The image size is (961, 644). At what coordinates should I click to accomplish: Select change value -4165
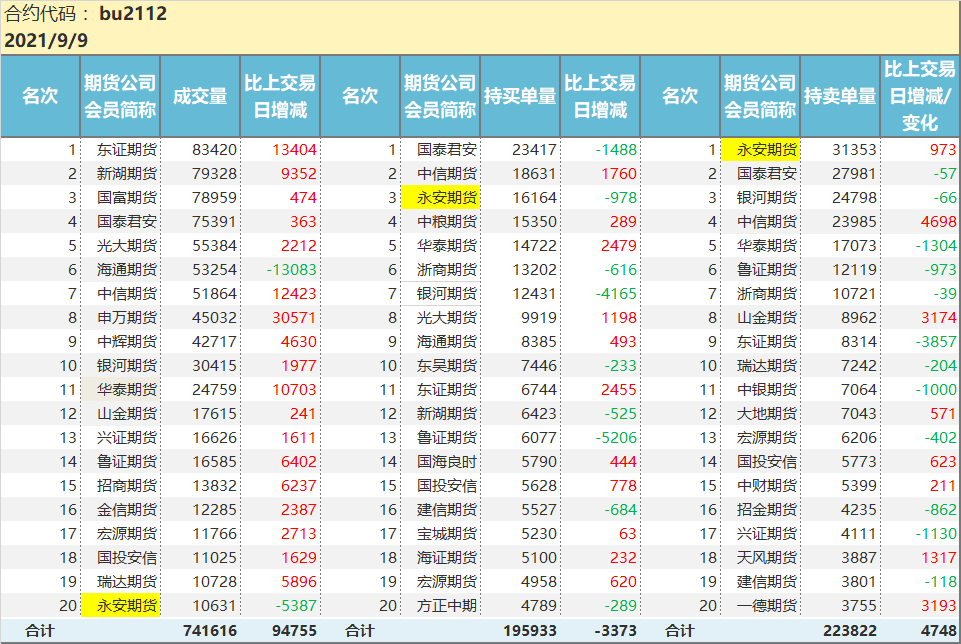click(616, 294)
